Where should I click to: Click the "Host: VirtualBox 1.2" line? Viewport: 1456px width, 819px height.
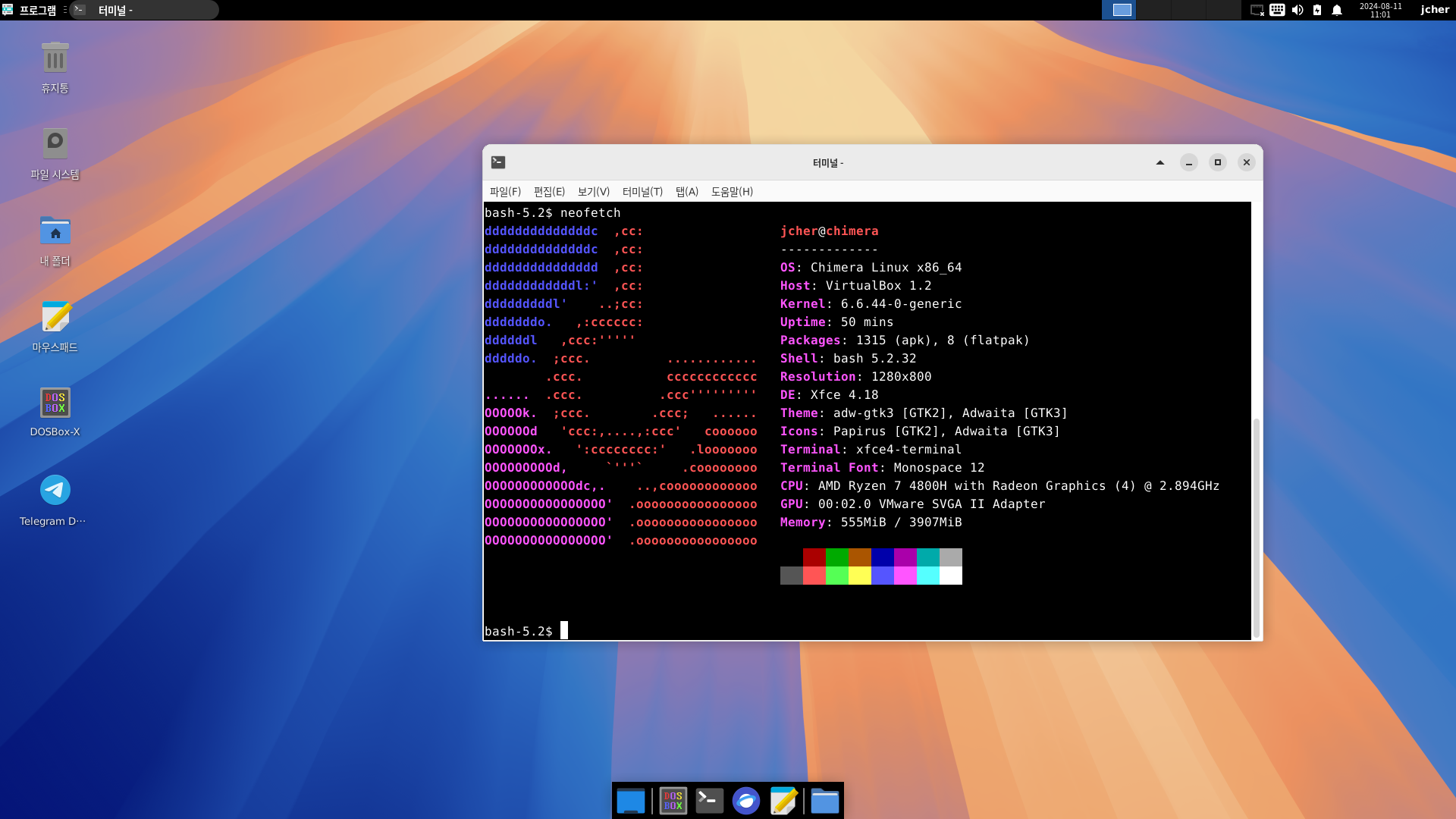point(855,286)
